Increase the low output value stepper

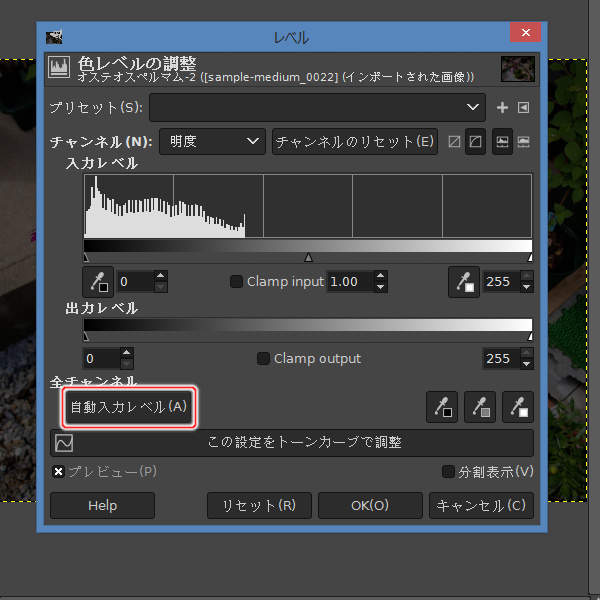(127, 353)
